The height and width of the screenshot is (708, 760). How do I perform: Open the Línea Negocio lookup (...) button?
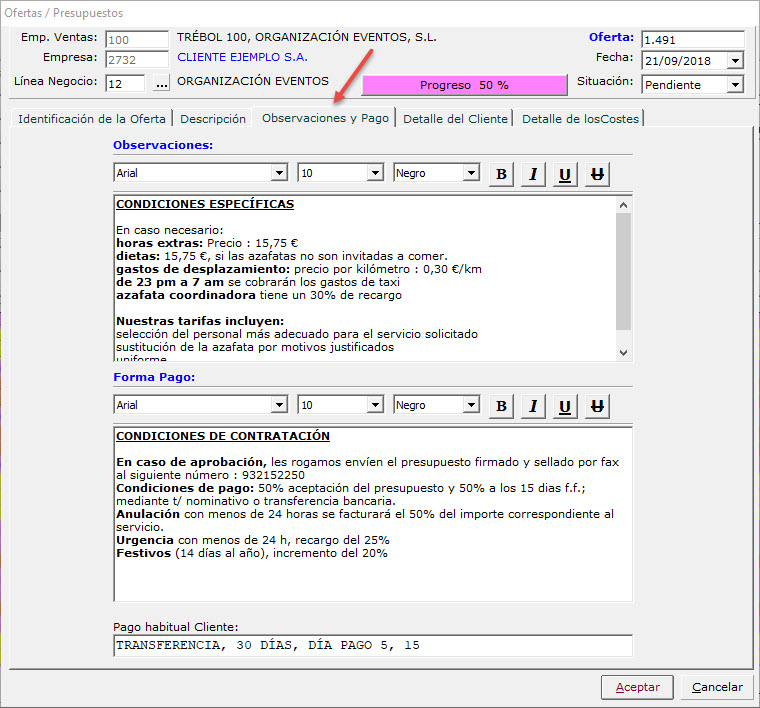pos(161,83)
